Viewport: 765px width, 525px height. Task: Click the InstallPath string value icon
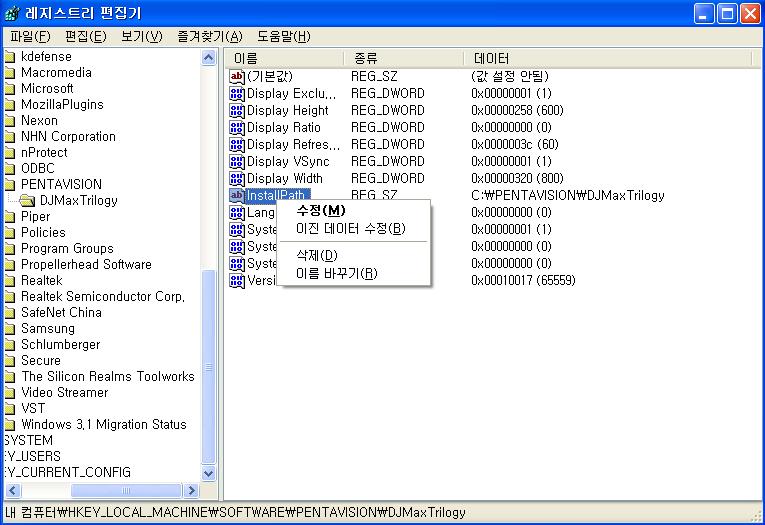[x=237, y=196]
